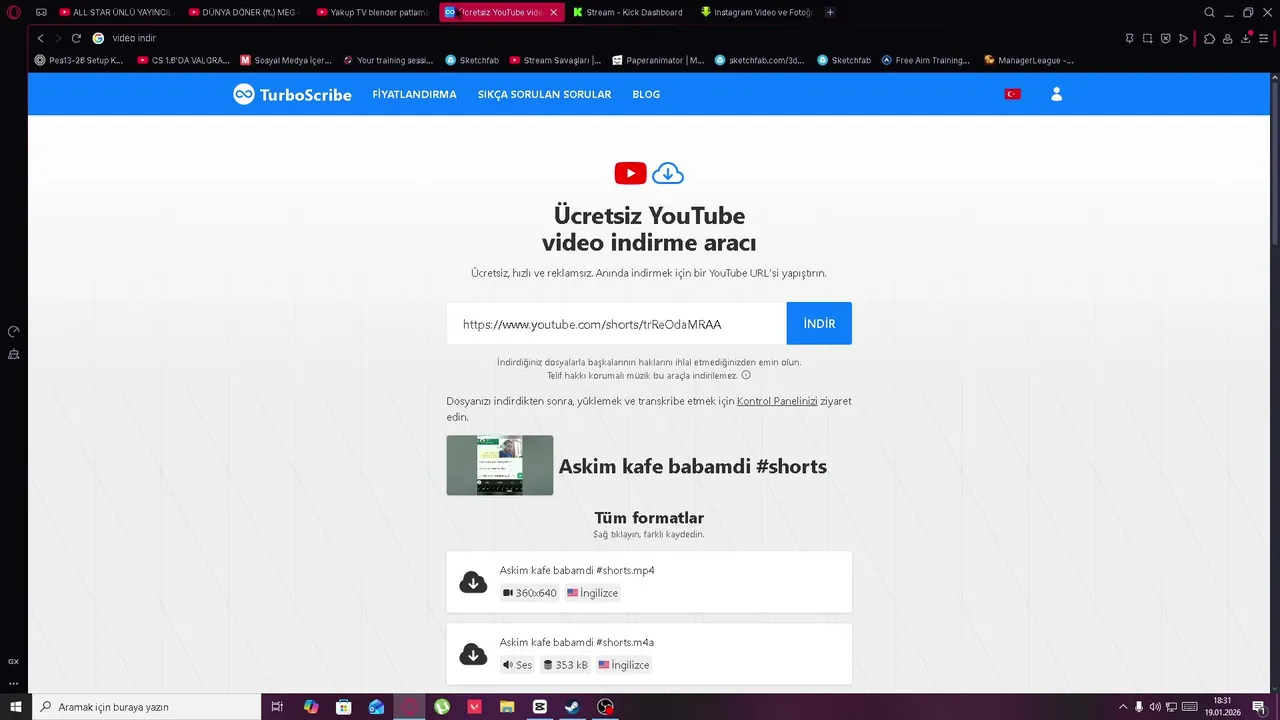1280x720 pixels.
Task: Switch to DÜNYA DÖNER tab
Action: [x=245, y=12]
